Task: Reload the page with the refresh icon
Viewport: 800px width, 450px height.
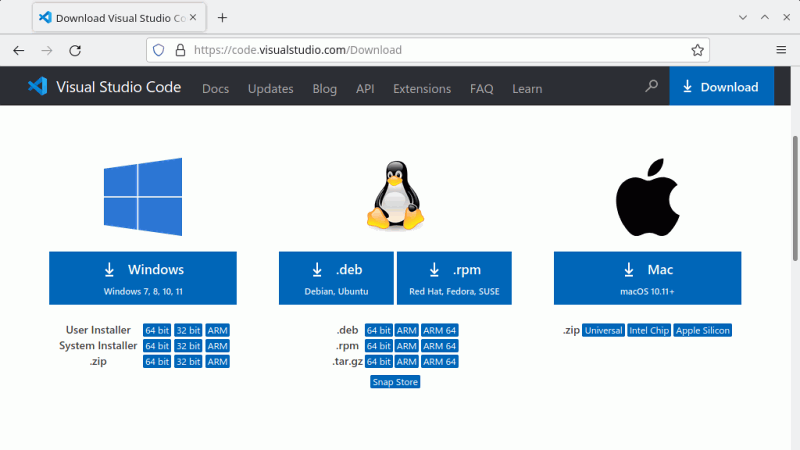Action: coord(74,50)
